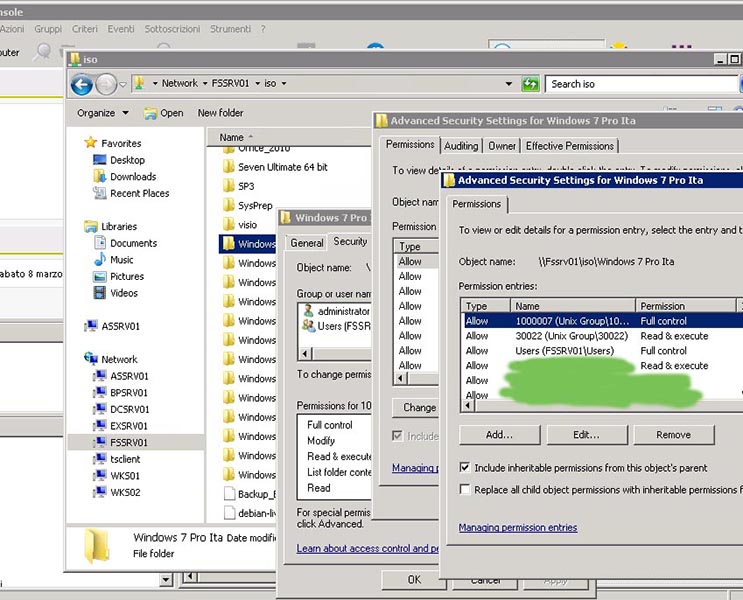Select the tsclient network item
Image resolution: width=743 pixels, height=600 pixels.
tap(125, 459)
